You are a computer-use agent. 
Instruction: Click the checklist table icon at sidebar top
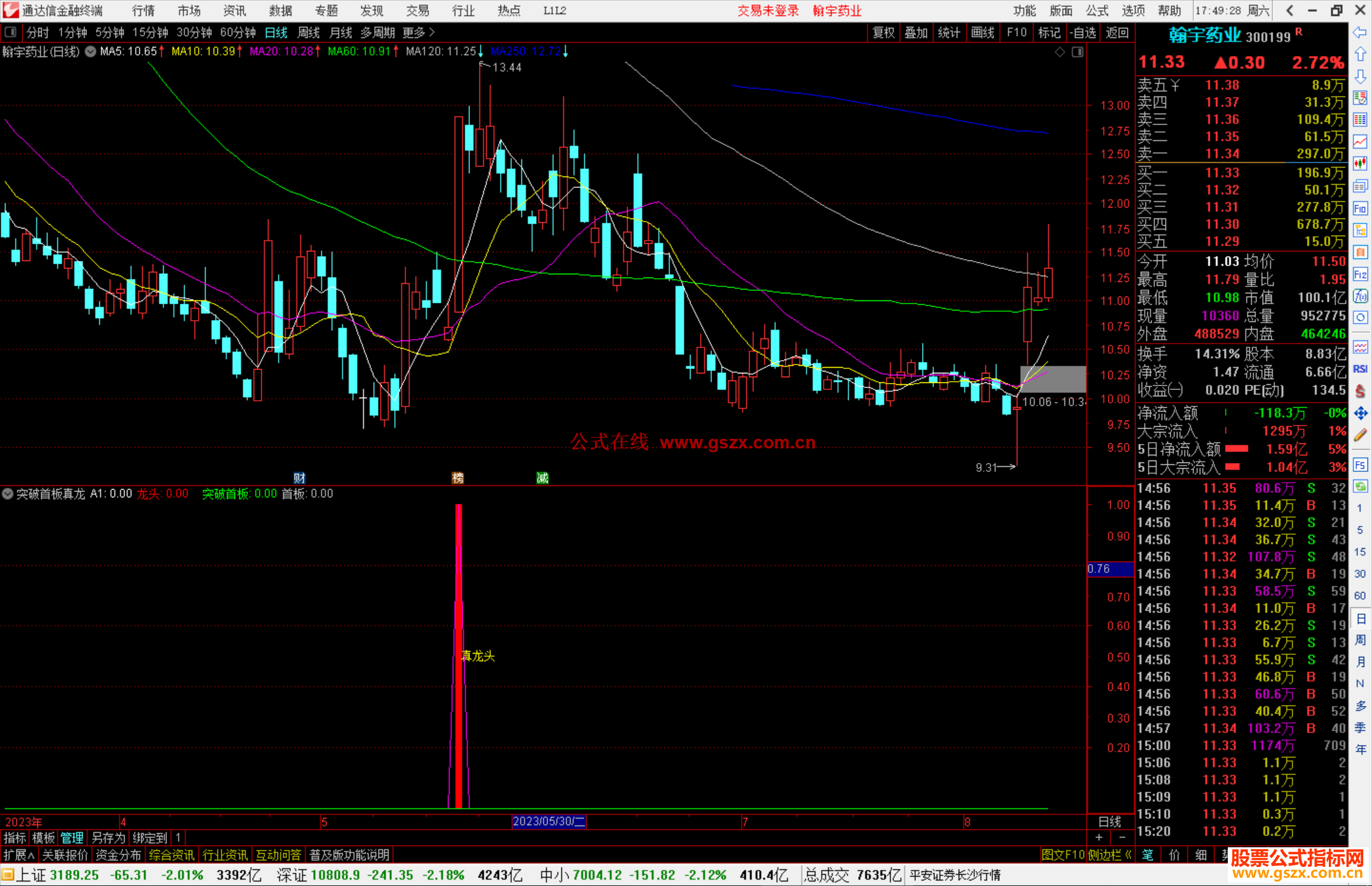[x=1360, y=98]
